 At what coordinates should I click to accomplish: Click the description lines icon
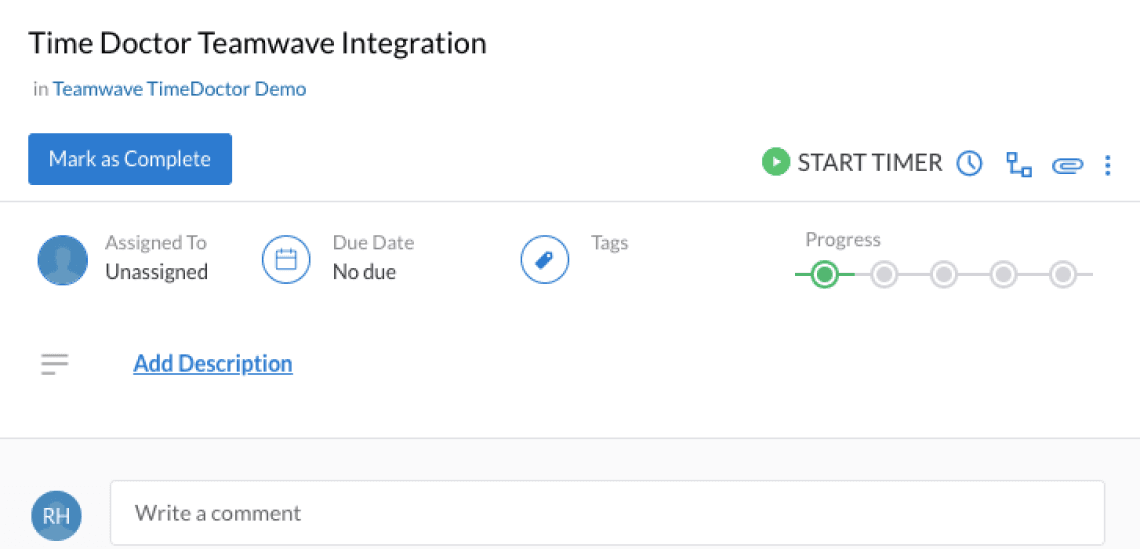tap(55, 364)
